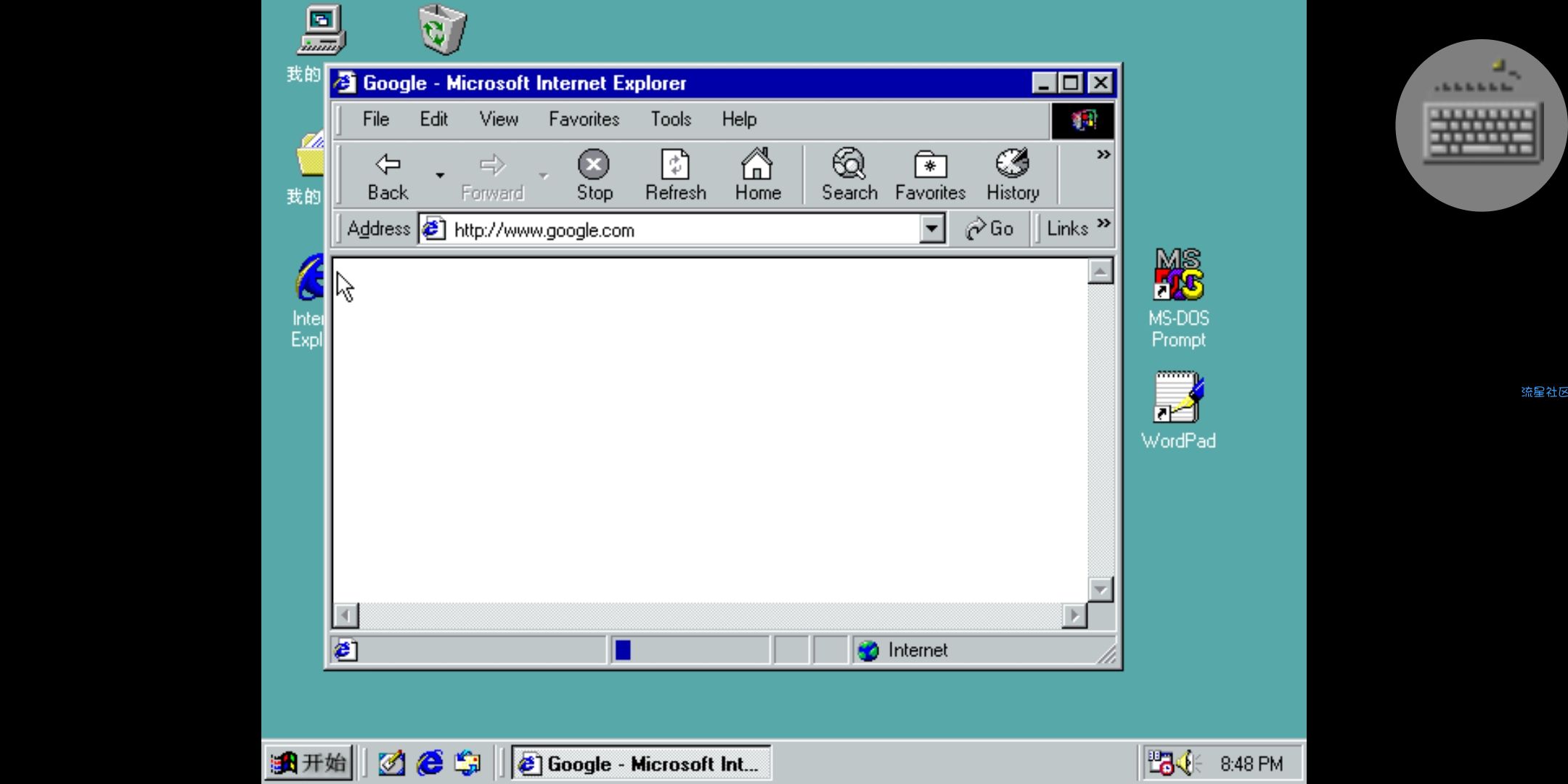1568x784 pixels.
Task: Click vertical scrollbar up arrow
Action: 1101,271
